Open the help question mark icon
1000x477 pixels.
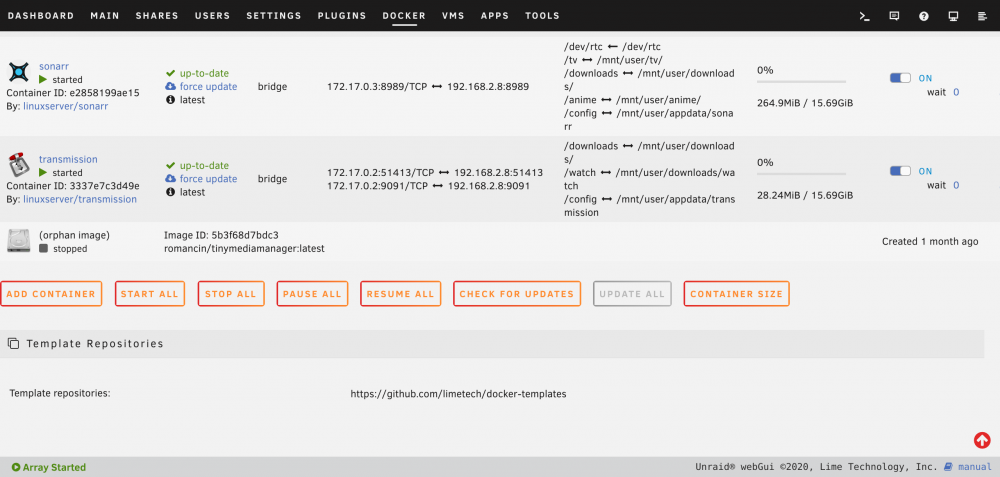coord(923,16)
